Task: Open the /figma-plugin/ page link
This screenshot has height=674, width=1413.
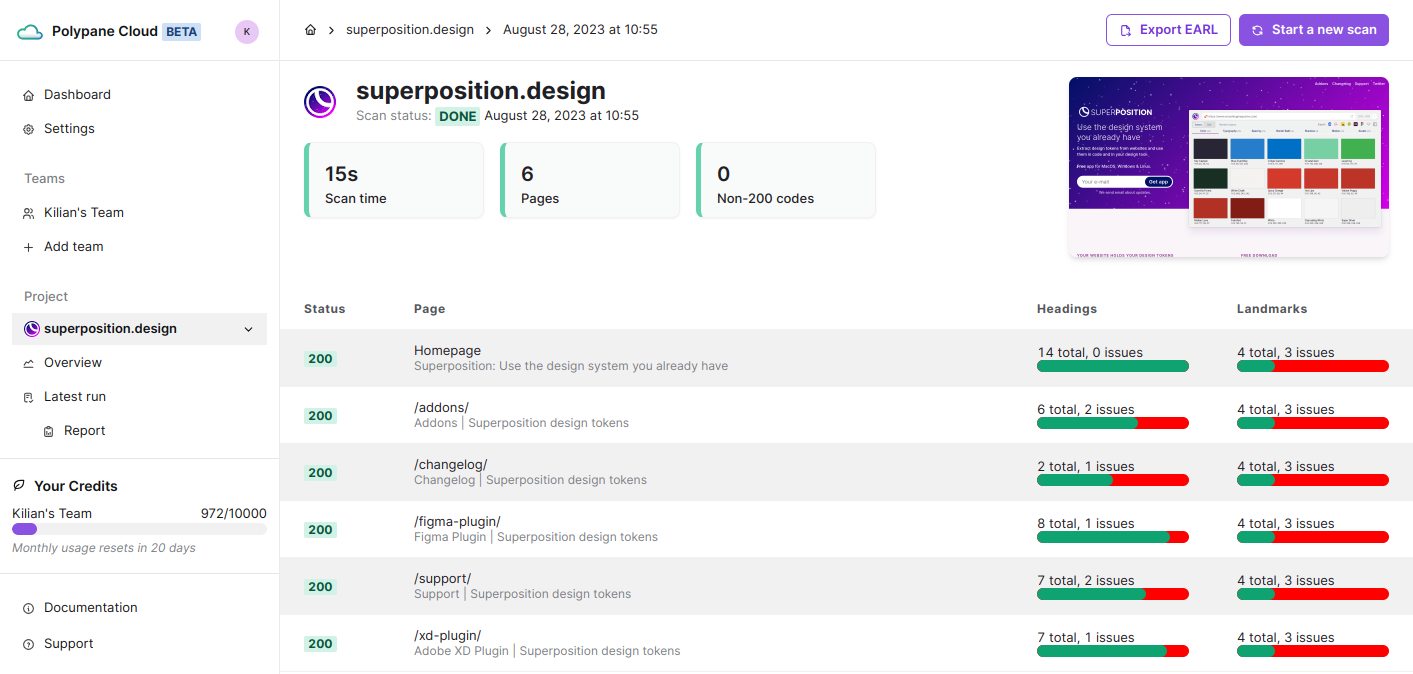Action: [x=457, y=521]
